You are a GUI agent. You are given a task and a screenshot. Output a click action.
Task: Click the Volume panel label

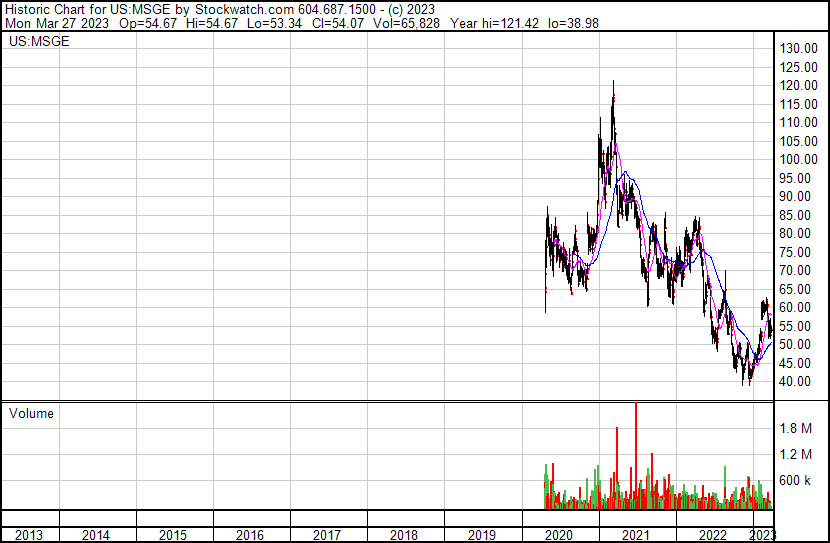(31, 413)
